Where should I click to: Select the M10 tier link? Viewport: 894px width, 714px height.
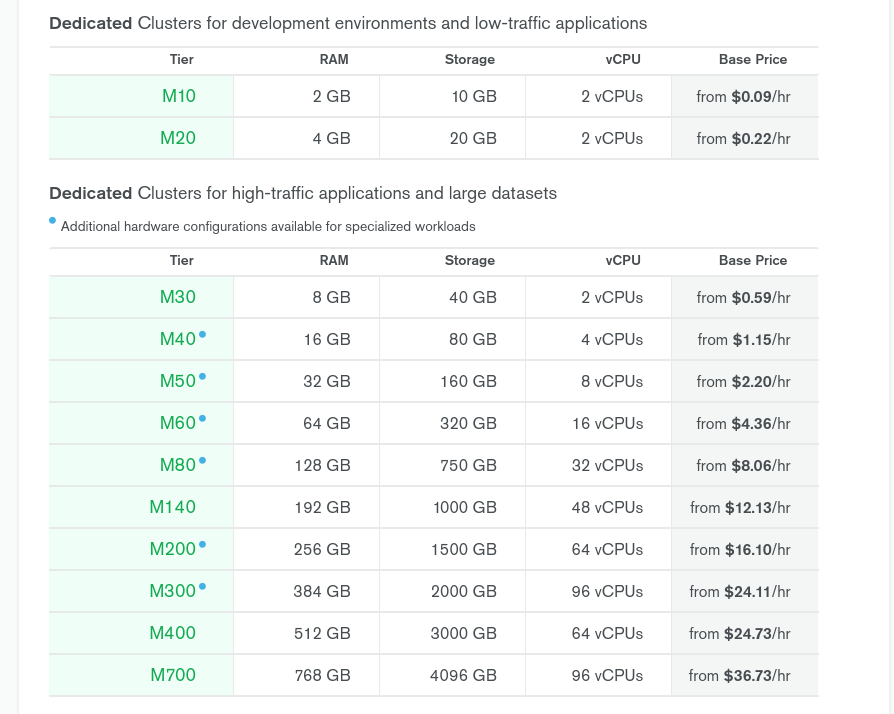point(178,97)
